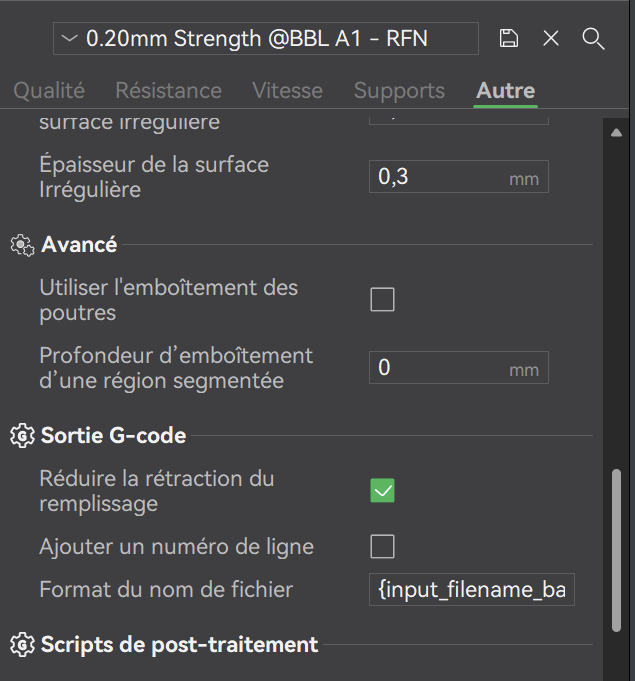Open the settings search magnifier icon

coord(593,39)
